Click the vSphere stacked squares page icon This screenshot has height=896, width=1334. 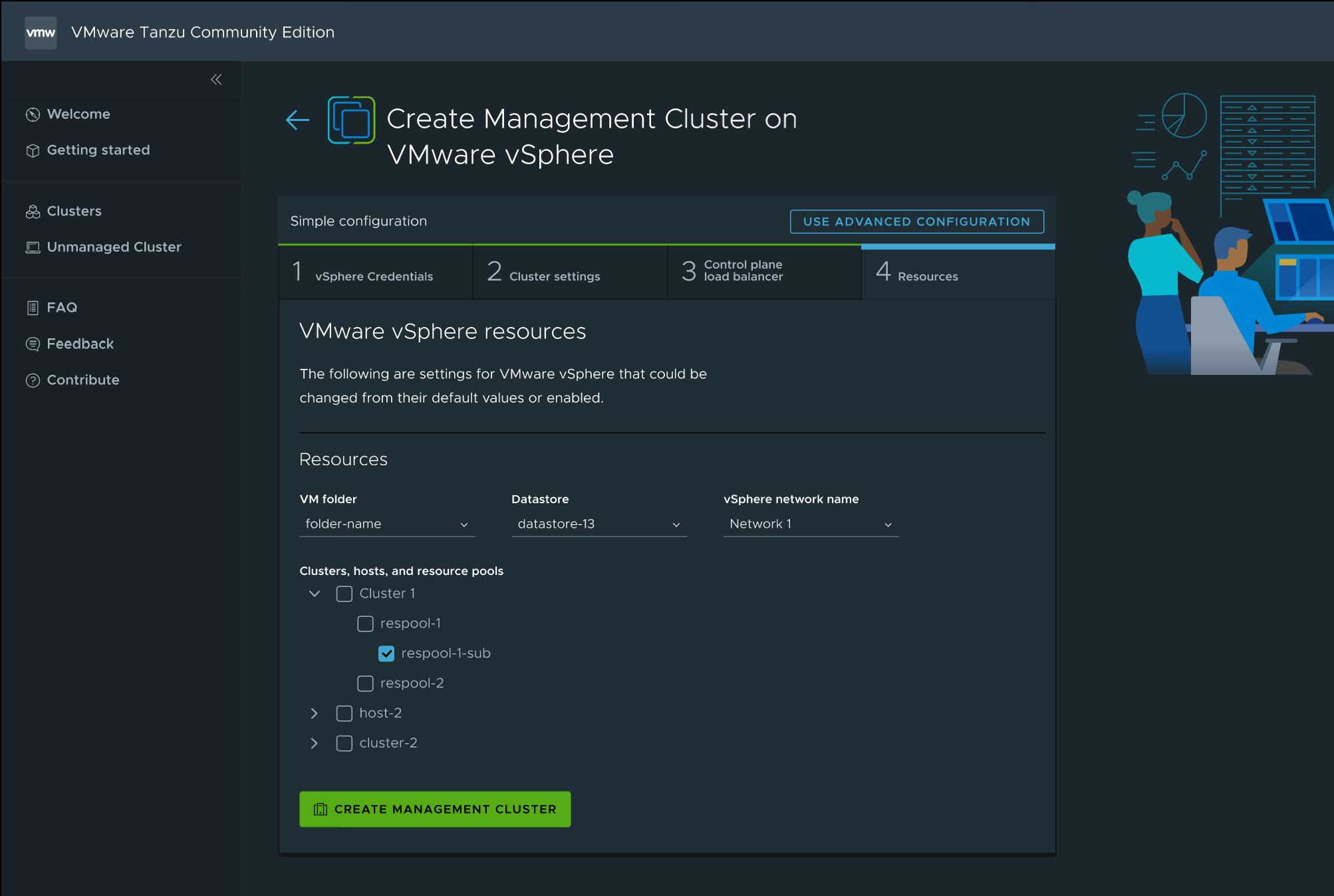pos(351,120)
